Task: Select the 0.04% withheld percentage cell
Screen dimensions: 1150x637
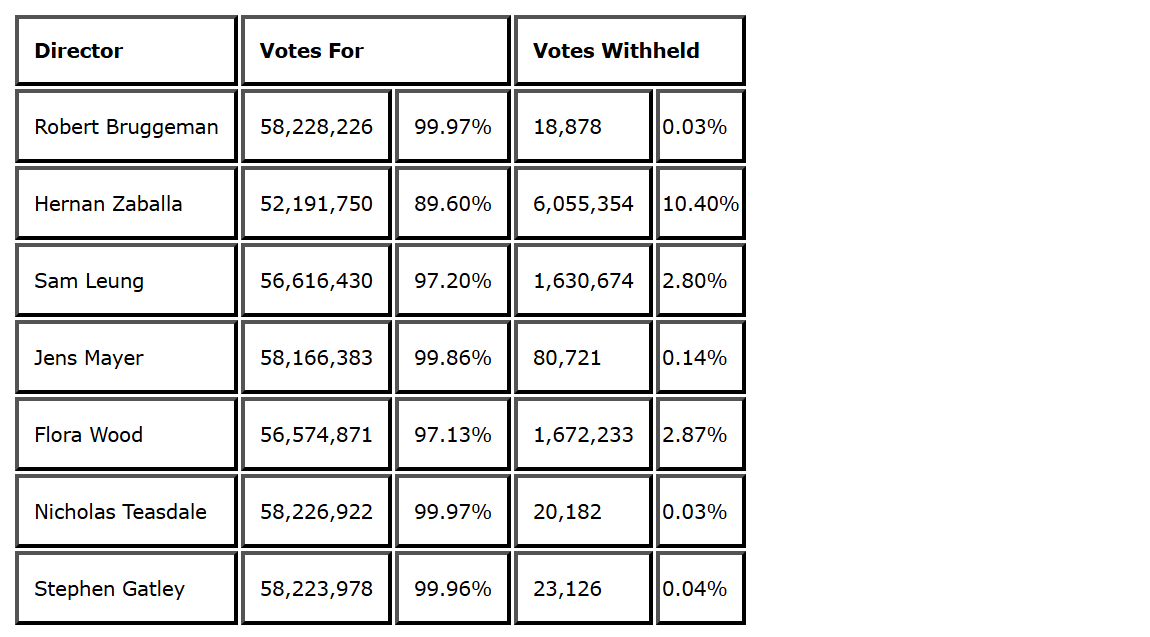Action: click(700, 589)
